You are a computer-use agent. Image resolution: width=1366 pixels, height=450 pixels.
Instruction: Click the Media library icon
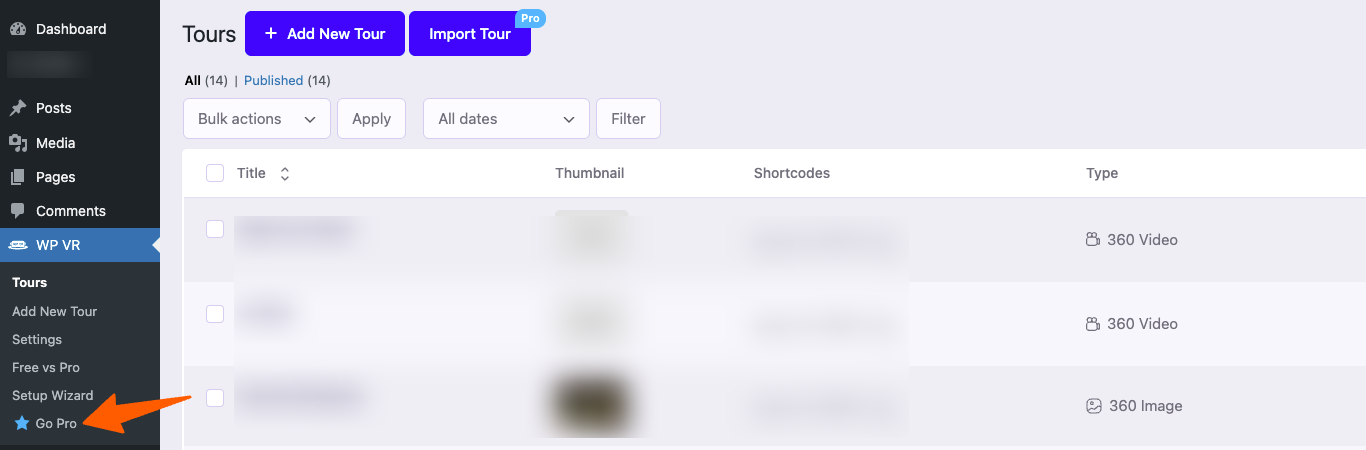[x=18, y=143]
